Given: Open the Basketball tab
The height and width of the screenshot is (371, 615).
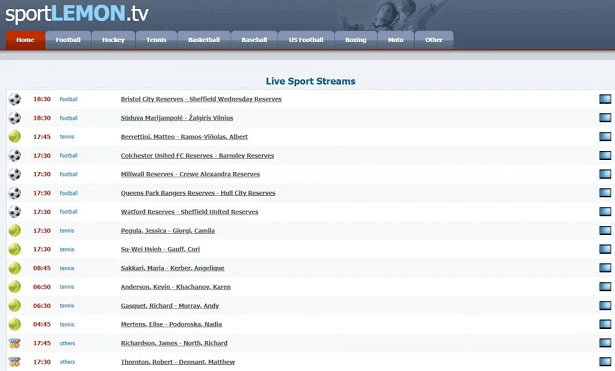Looking at the screenshot, I should click(x=204, y=40).
